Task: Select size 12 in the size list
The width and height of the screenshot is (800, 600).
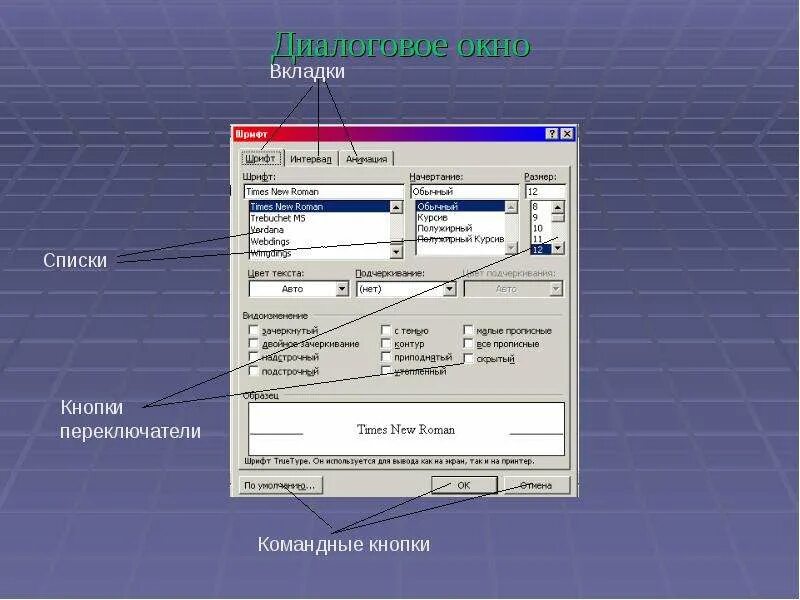Action: tap(541, 249)
